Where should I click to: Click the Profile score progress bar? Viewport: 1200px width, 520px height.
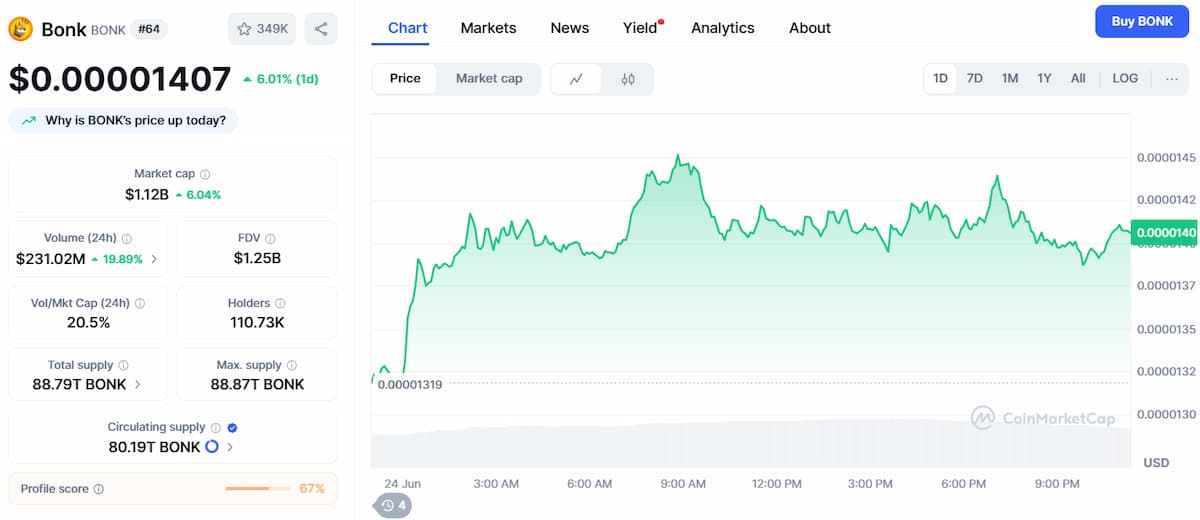(257, 489)
